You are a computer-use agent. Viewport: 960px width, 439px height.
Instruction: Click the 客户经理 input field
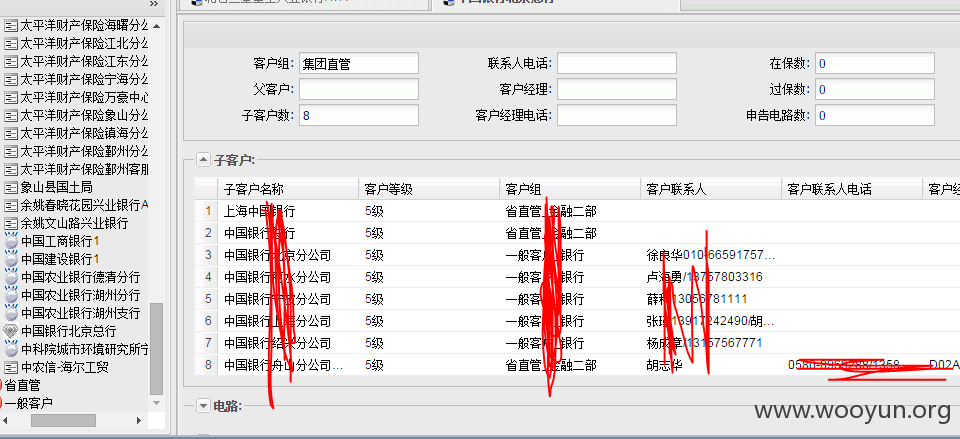click(x=617, y=89)
